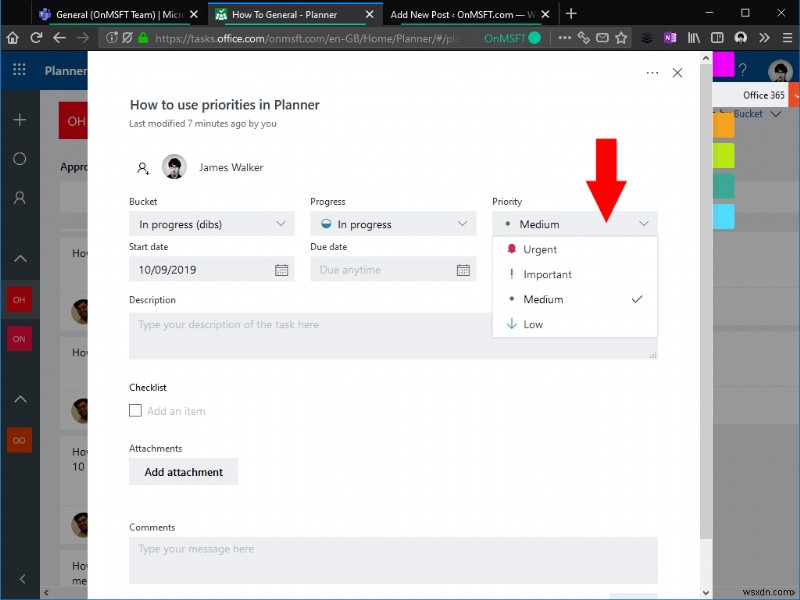Check the 'Add an item' checklist box
Screen dimensions: 800x600
135,410
